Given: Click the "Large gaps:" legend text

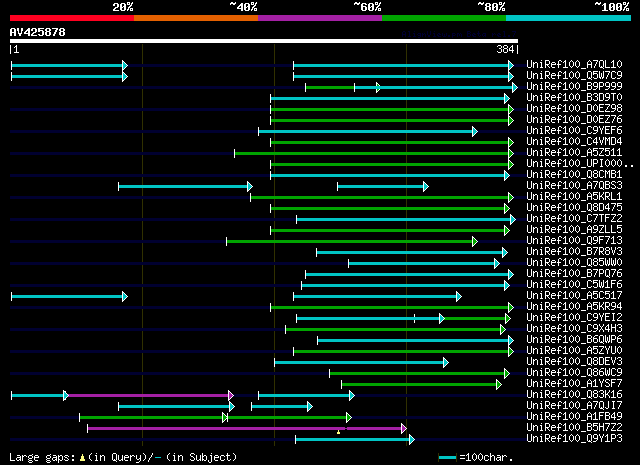Looking at the screenshot, I should [42, 457].
